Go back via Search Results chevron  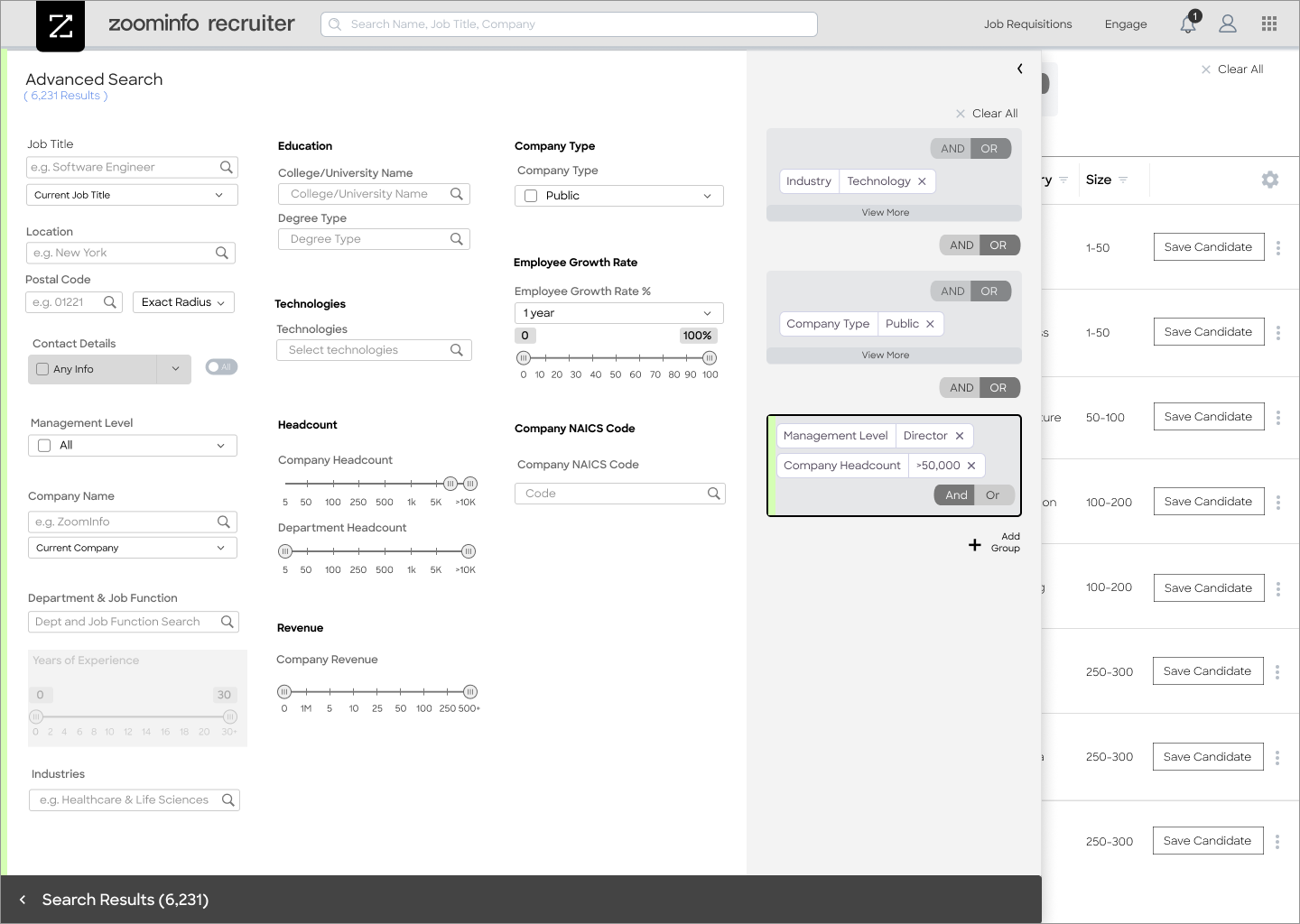tap(23, 900)
